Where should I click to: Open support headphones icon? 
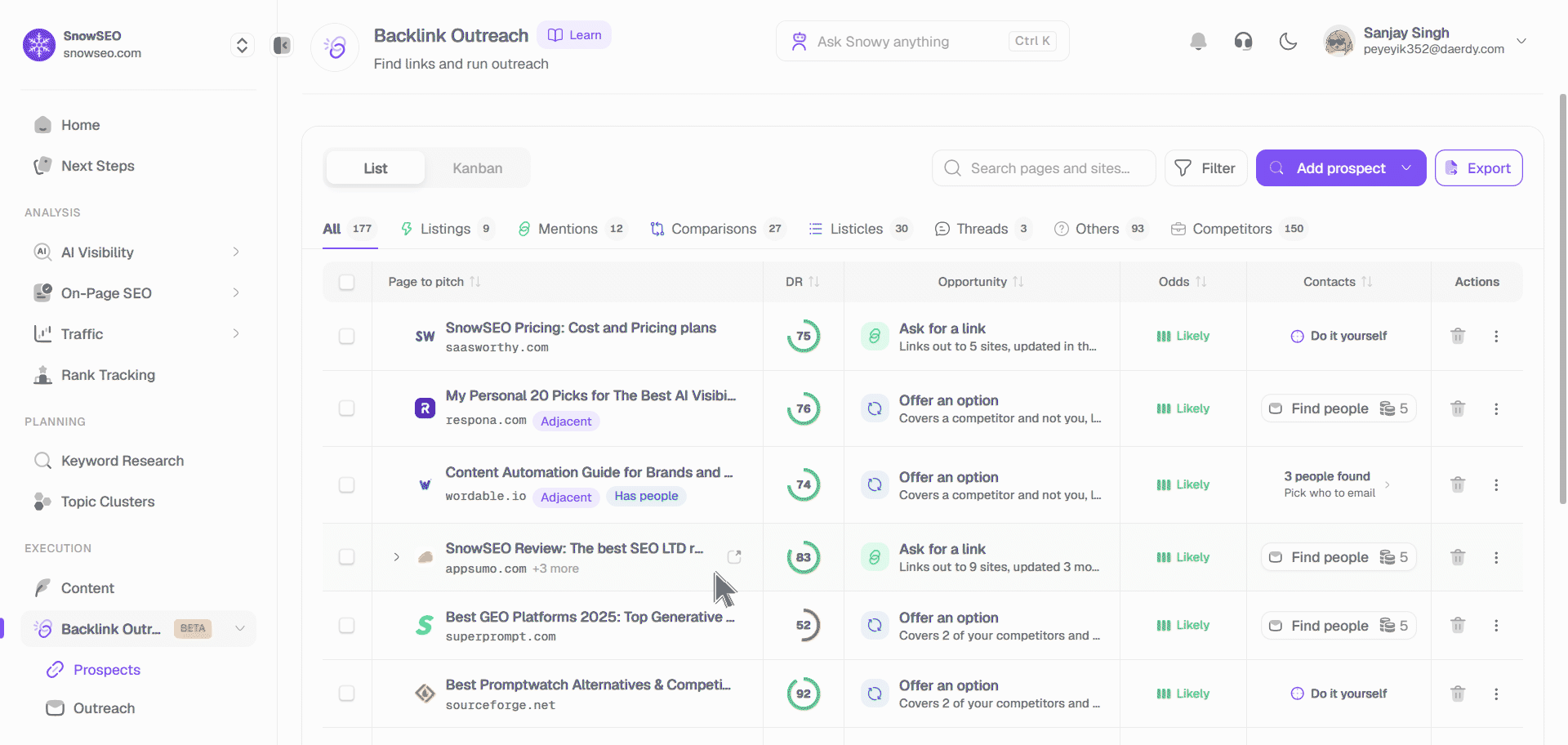1243,42
